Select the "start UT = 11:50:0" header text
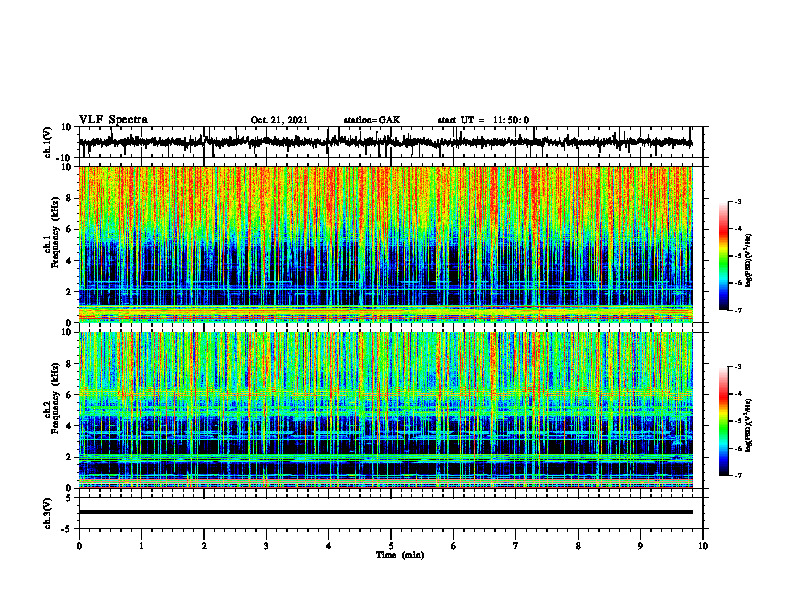Viewport: 792px width, 612px height. click(x=483, y=120)
